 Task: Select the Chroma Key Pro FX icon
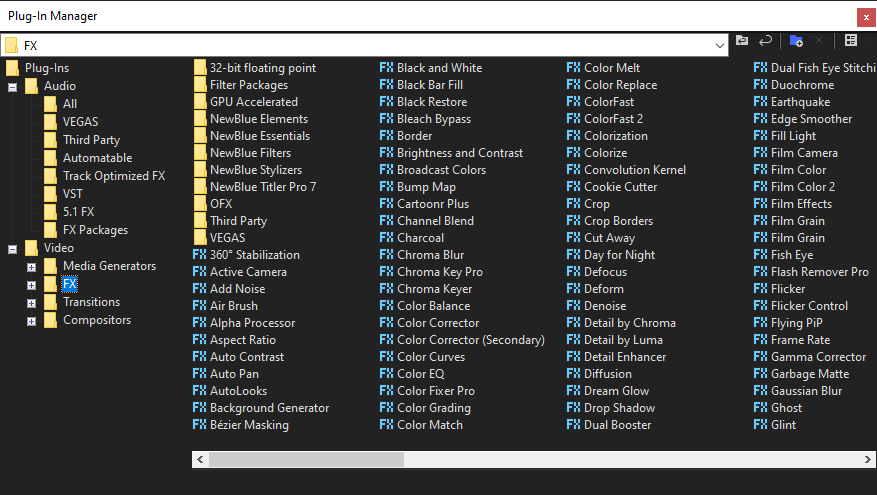387,272
